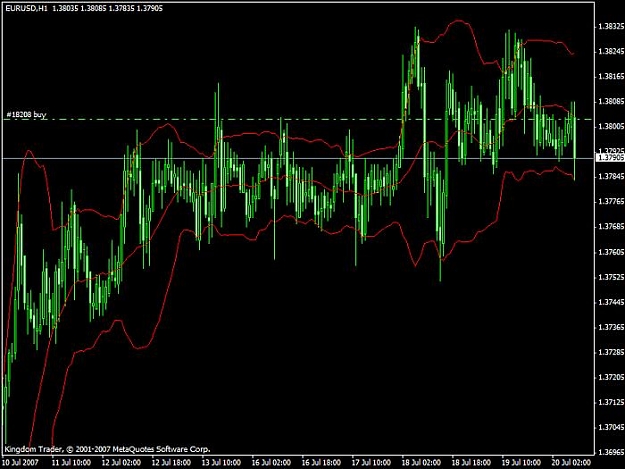Screen dimensions: 625x469
Task: Click price level 1.37685 on the scale
Action: point(610,227)
